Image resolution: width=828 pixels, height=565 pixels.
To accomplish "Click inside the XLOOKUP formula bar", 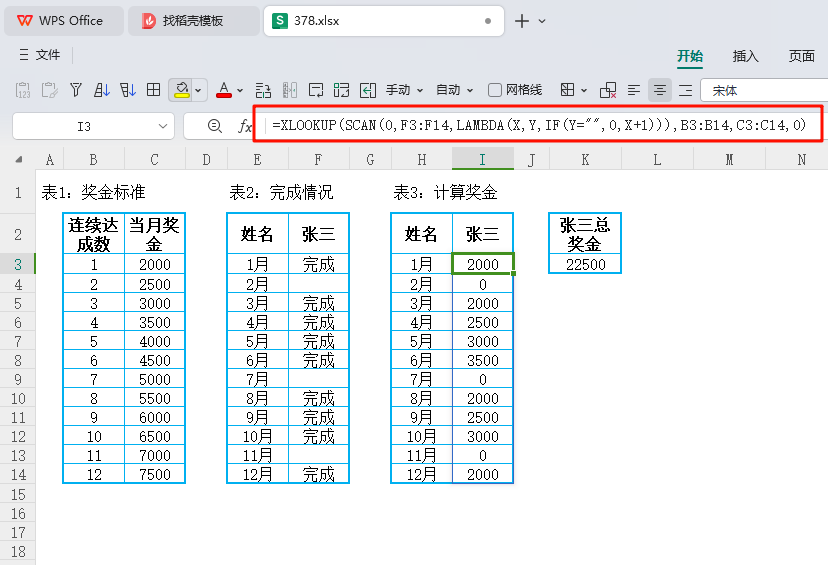I will (539, 125).
